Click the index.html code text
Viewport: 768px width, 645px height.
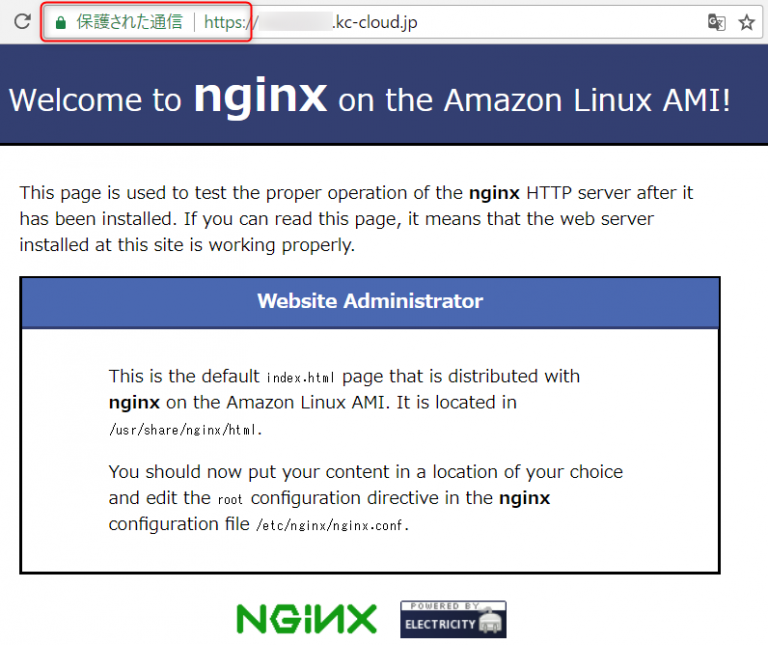point(300,378)
